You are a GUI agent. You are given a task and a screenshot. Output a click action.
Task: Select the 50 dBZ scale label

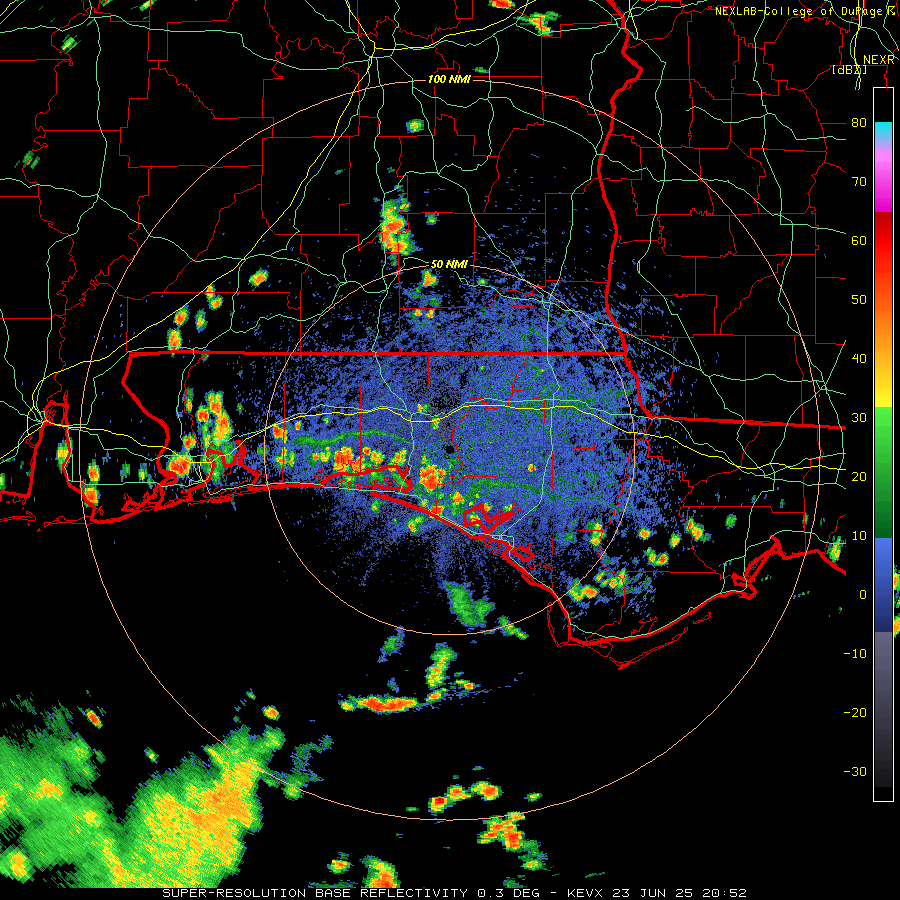(x=859, y=300)
